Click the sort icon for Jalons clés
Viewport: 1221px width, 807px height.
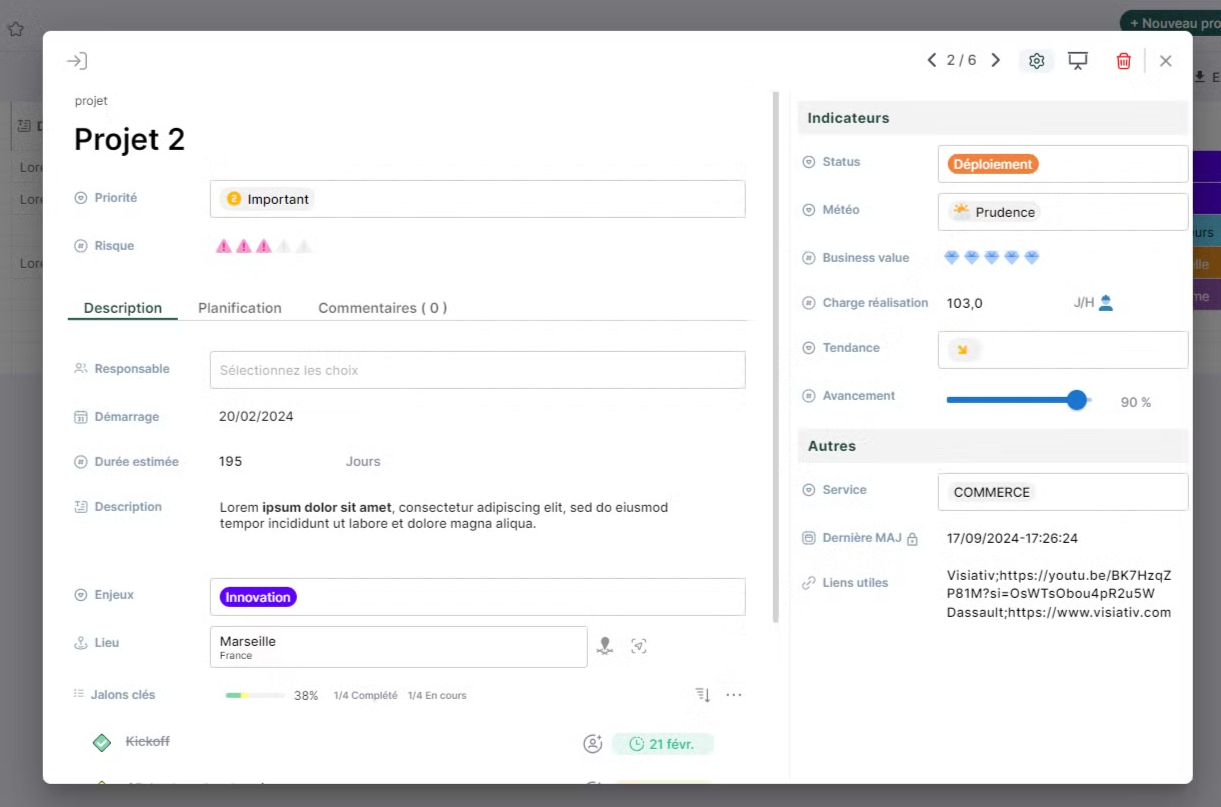[x=702, y=695]
